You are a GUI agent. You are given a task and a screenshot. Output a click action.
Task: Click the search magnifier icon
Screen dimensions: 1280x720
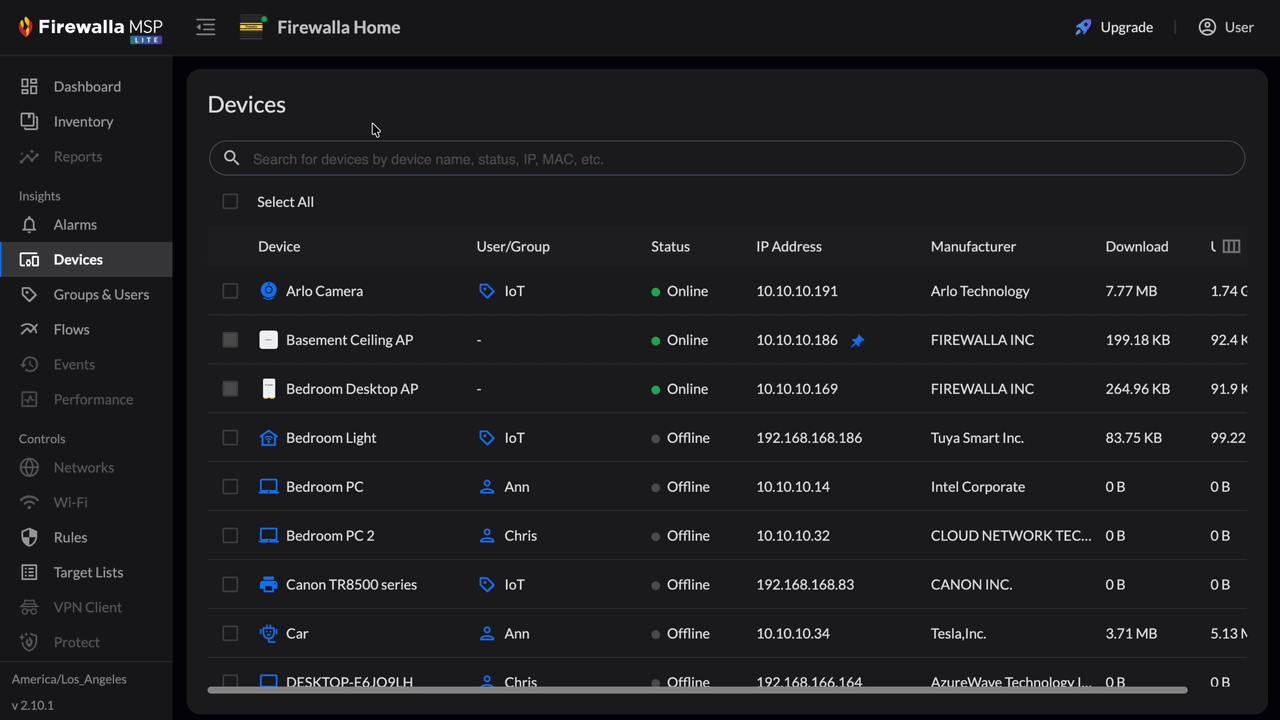click(x=232, y=158)
